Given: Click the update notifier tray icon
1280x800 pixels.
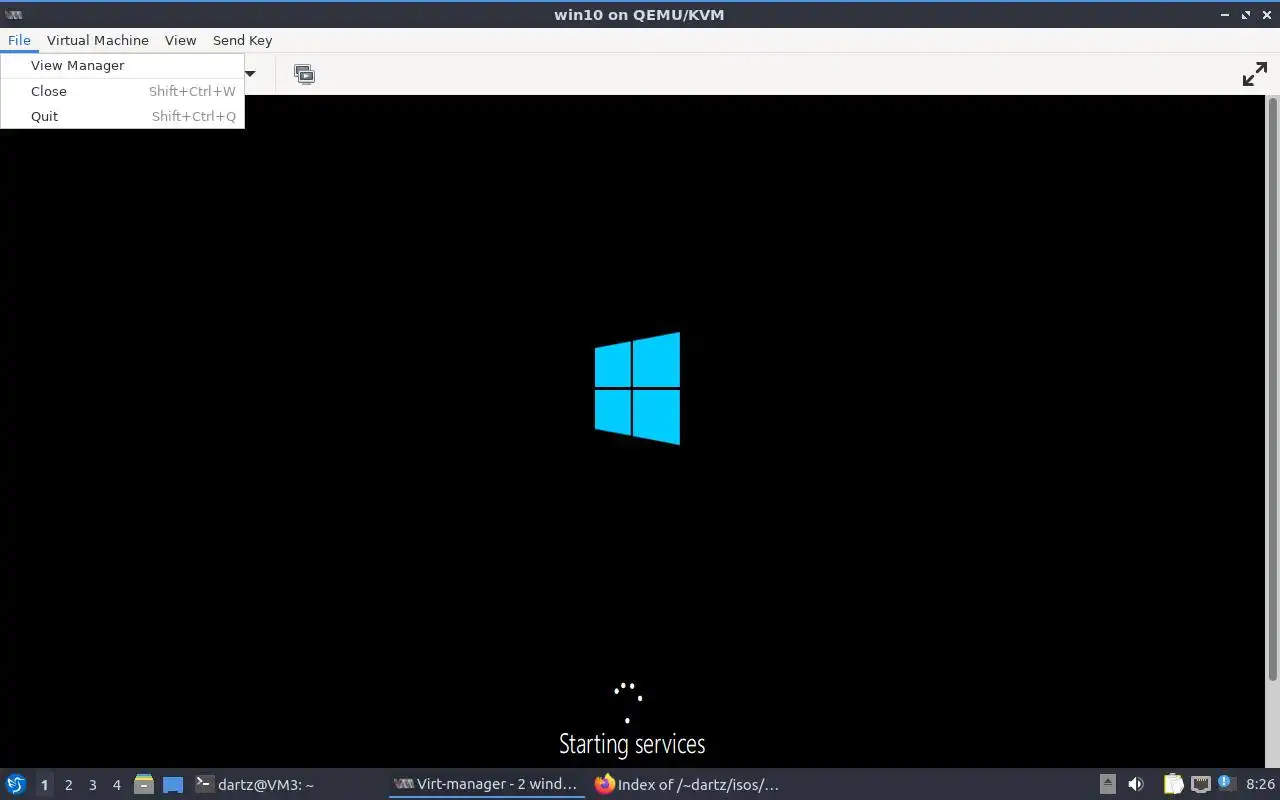Looking at the screenshot, I should pyautogui.click(x=1225, y=783).
